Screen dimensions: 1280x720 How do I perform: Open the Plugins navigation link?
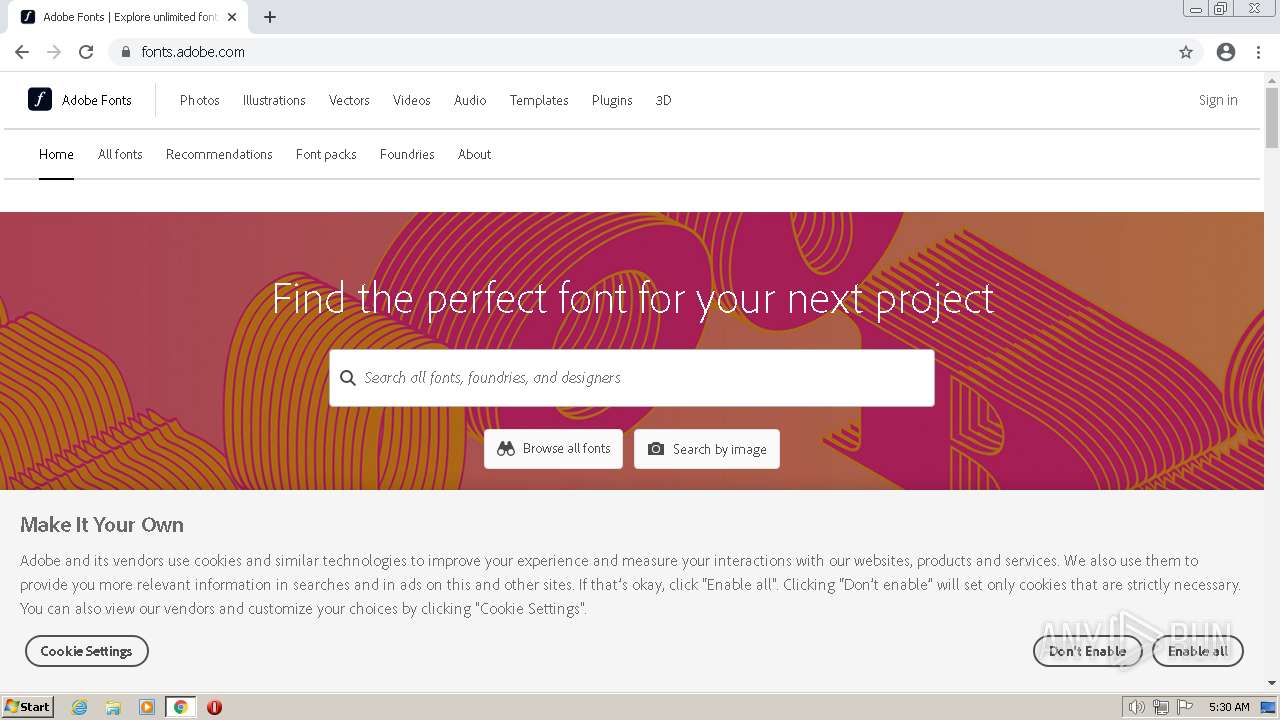(x=612, y=100)
